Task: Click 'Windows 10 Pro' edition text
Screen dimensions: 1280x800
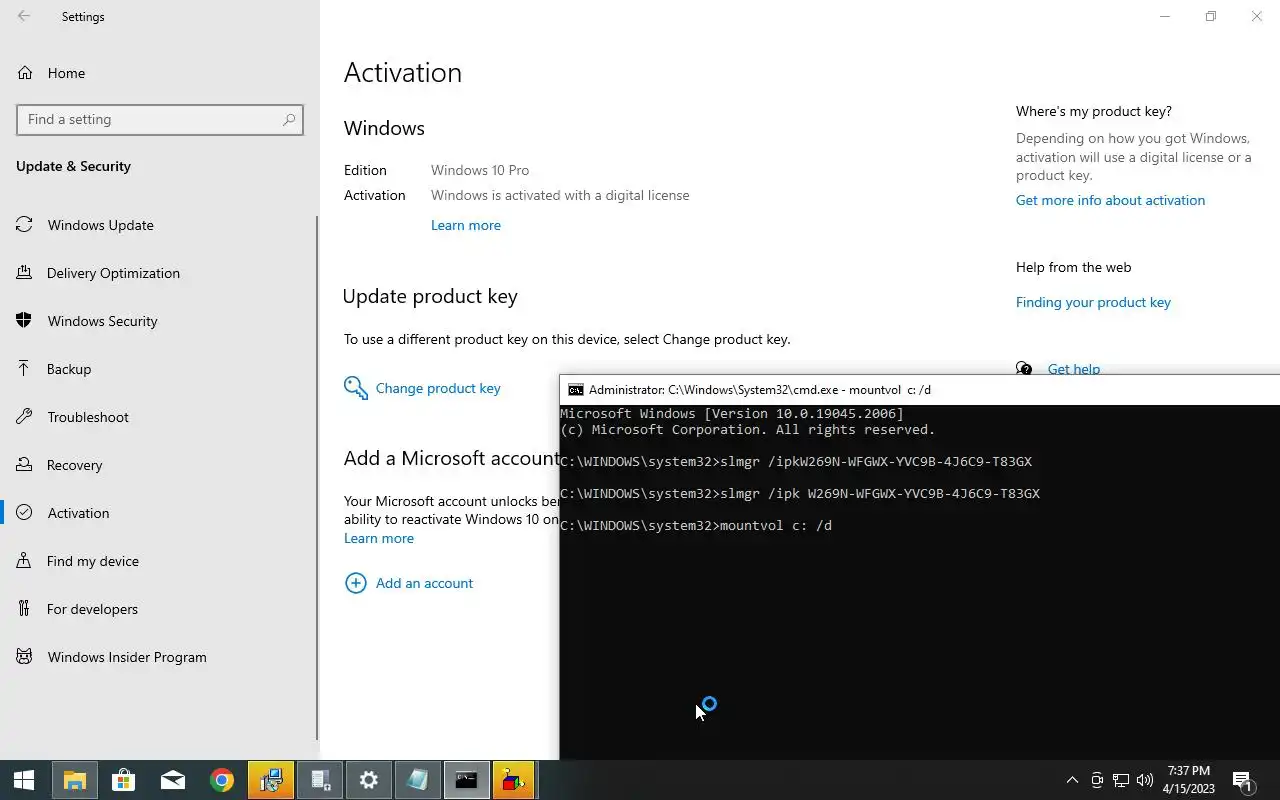Action: click(x=480, y=170)
